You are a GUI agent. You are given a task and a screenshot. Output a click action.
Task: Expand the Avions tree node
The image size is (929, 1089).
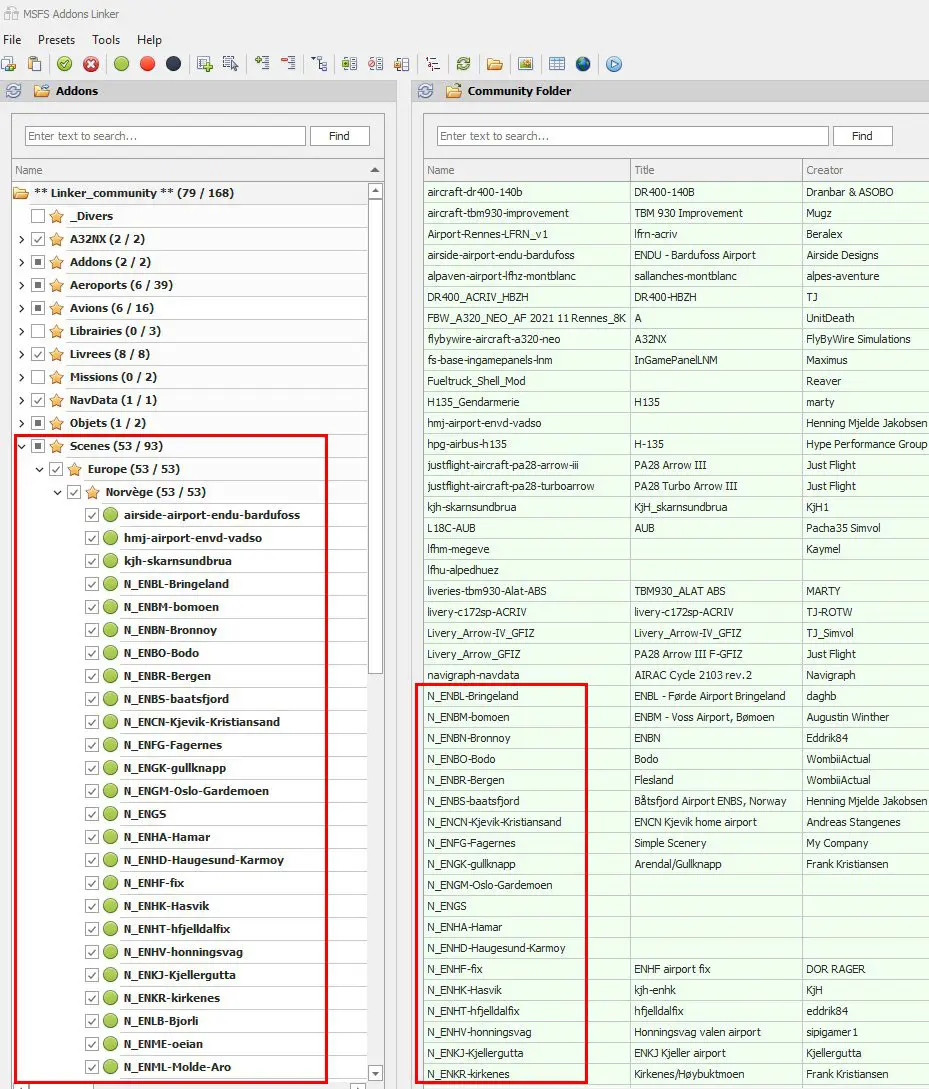22,308
